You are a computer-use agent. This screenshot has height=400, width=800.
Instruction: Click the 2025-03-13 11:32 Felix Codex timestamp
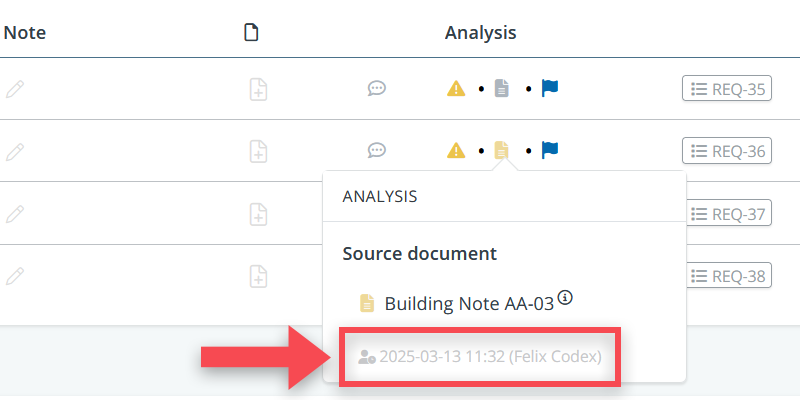point(480,356)
